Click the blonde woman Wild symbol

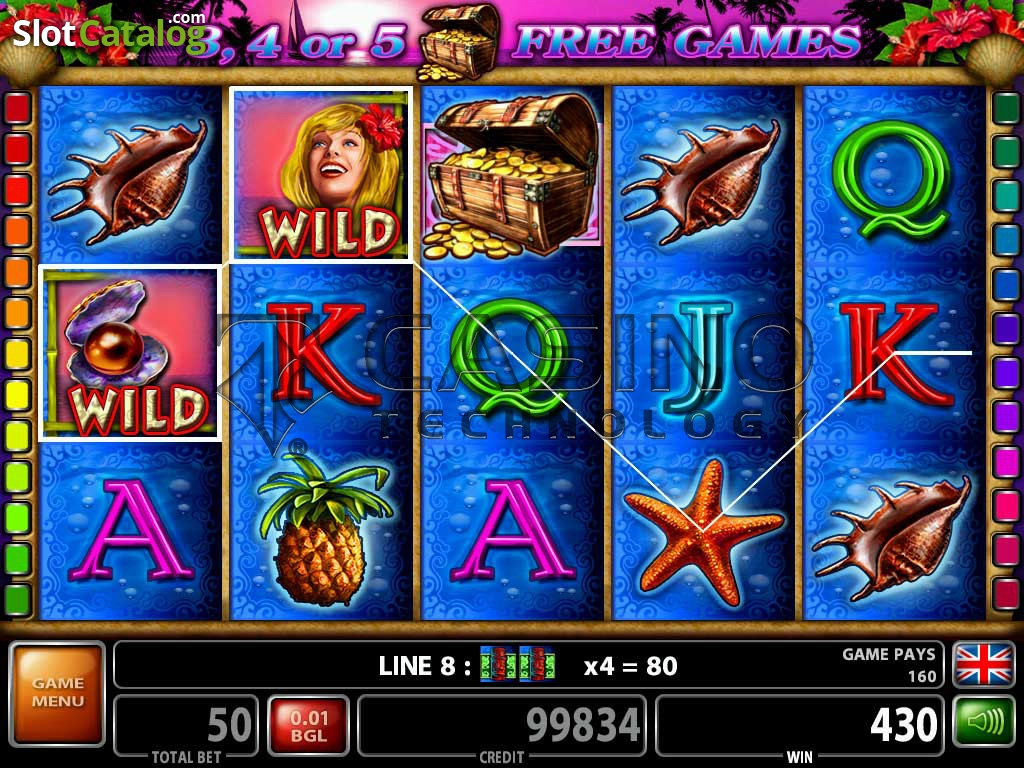tap(321, 174)
